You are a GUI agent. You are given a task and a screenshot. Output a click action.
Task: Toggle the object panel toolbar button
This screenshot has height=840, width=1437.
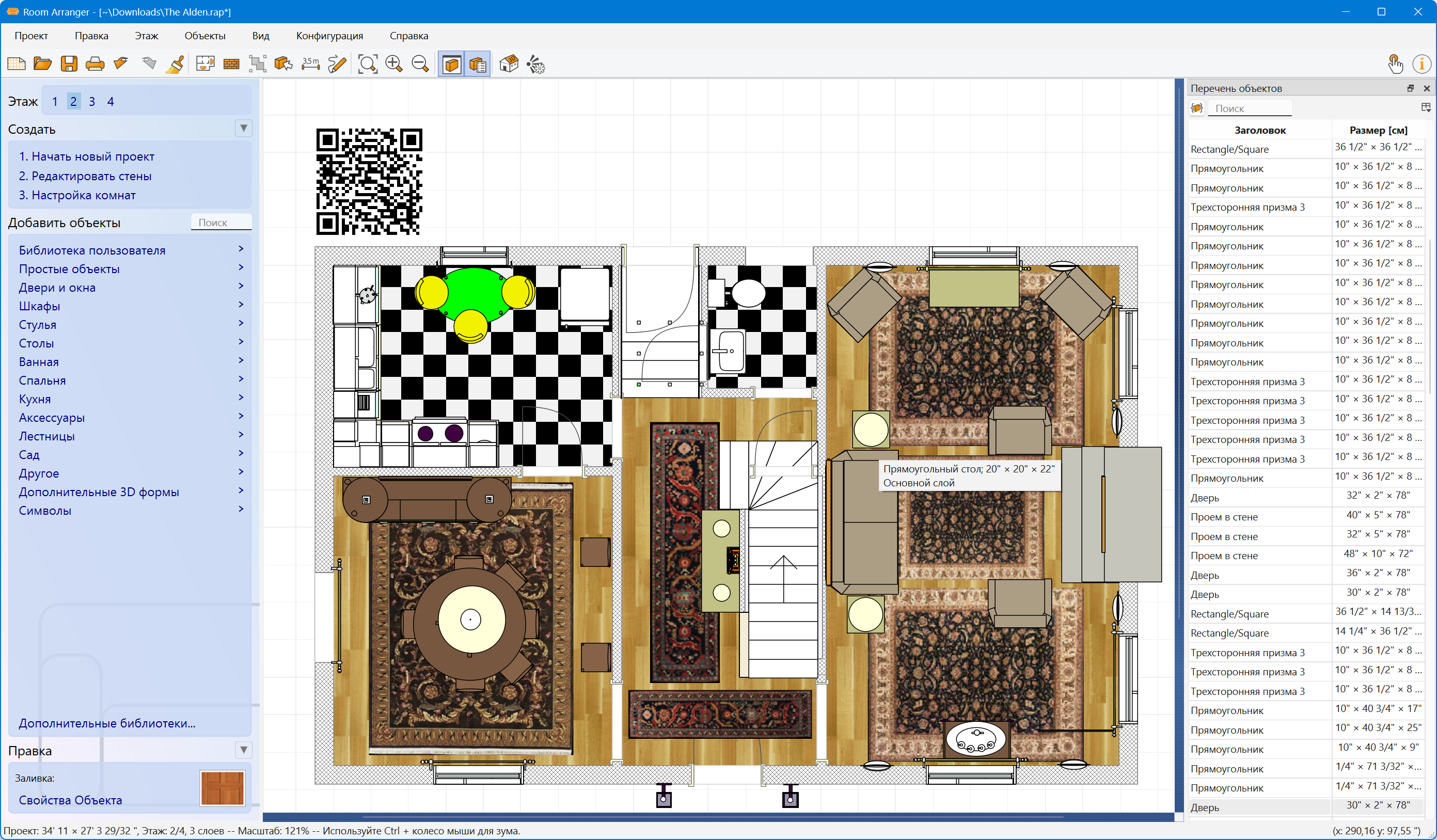tap(452, 64)
